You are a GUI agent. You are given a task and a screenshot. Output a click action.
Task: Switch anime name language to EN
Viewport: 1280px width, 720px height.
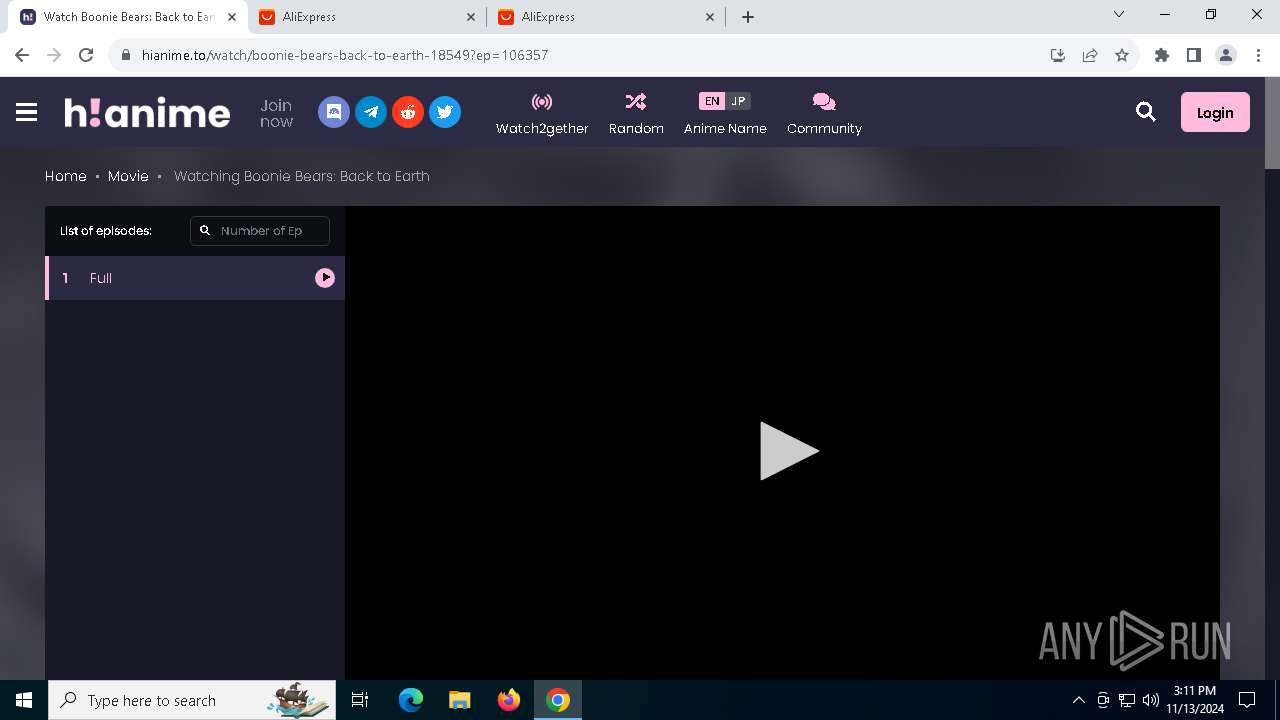tap(712, 101)
